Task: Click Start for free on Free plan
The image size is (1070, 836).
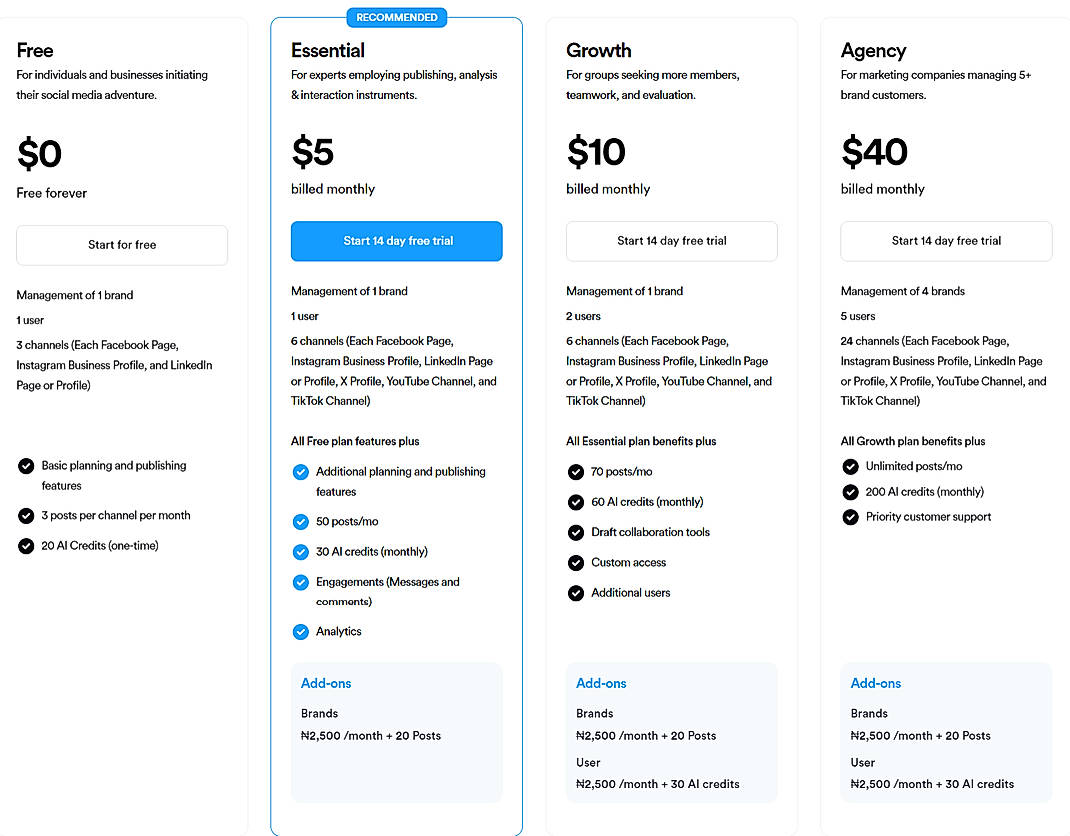Action: point(121,245)
